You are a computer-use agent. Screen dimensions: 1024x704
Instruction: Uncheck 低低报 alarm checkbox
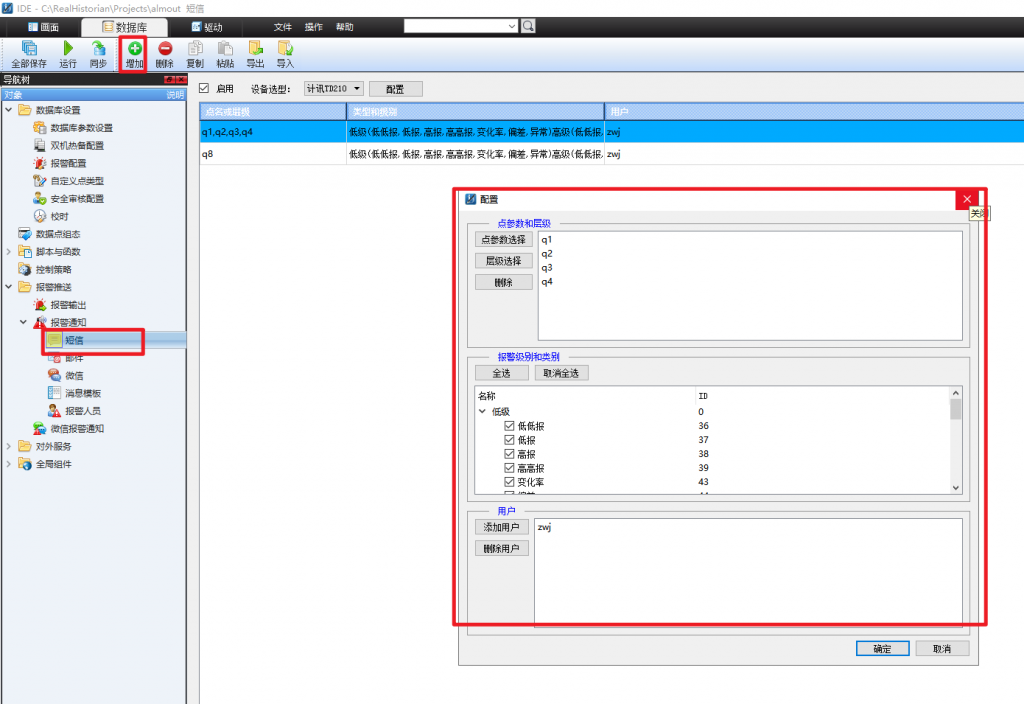[509, 426]
